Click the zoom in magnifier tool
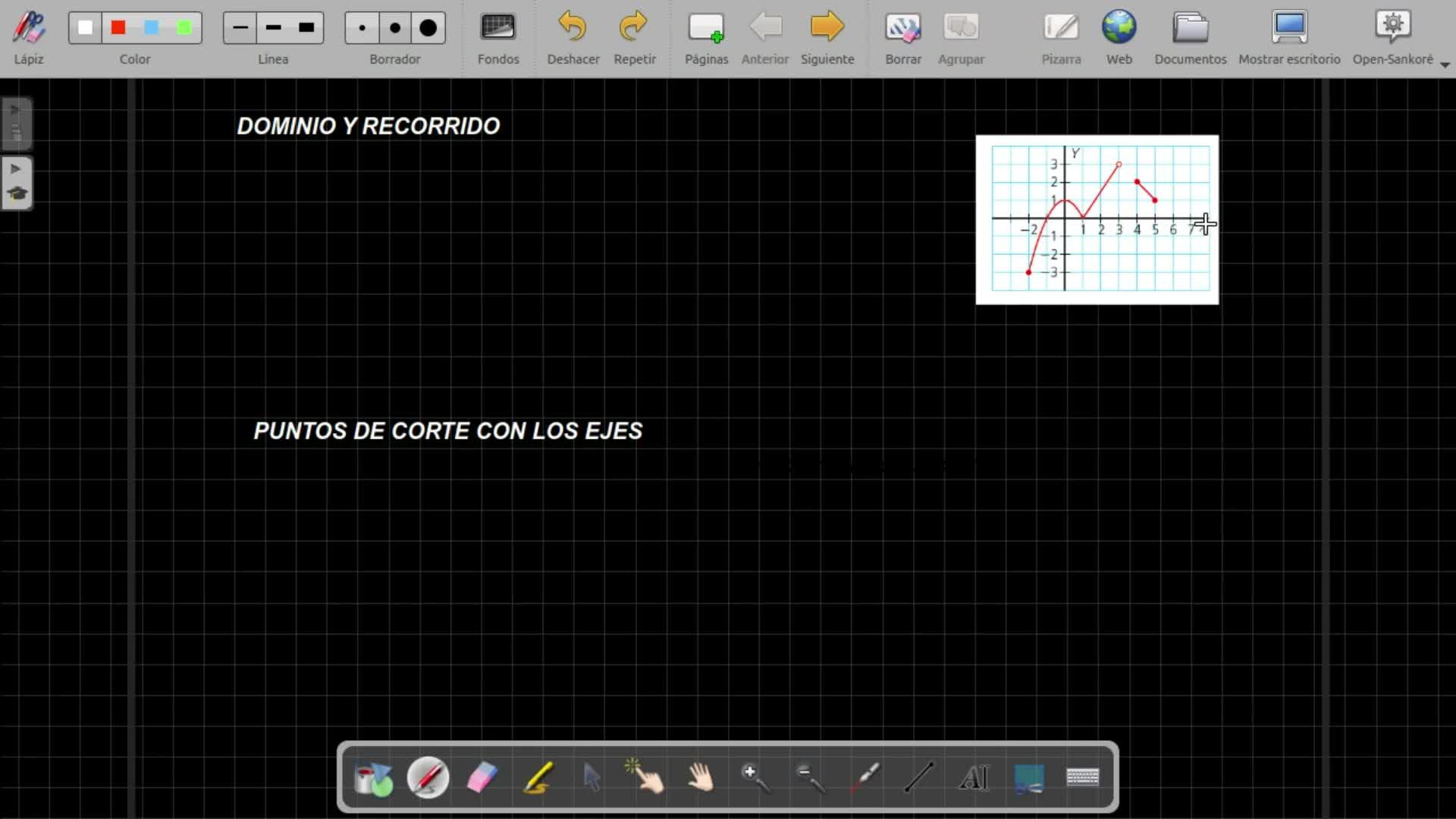 (755, 777)
